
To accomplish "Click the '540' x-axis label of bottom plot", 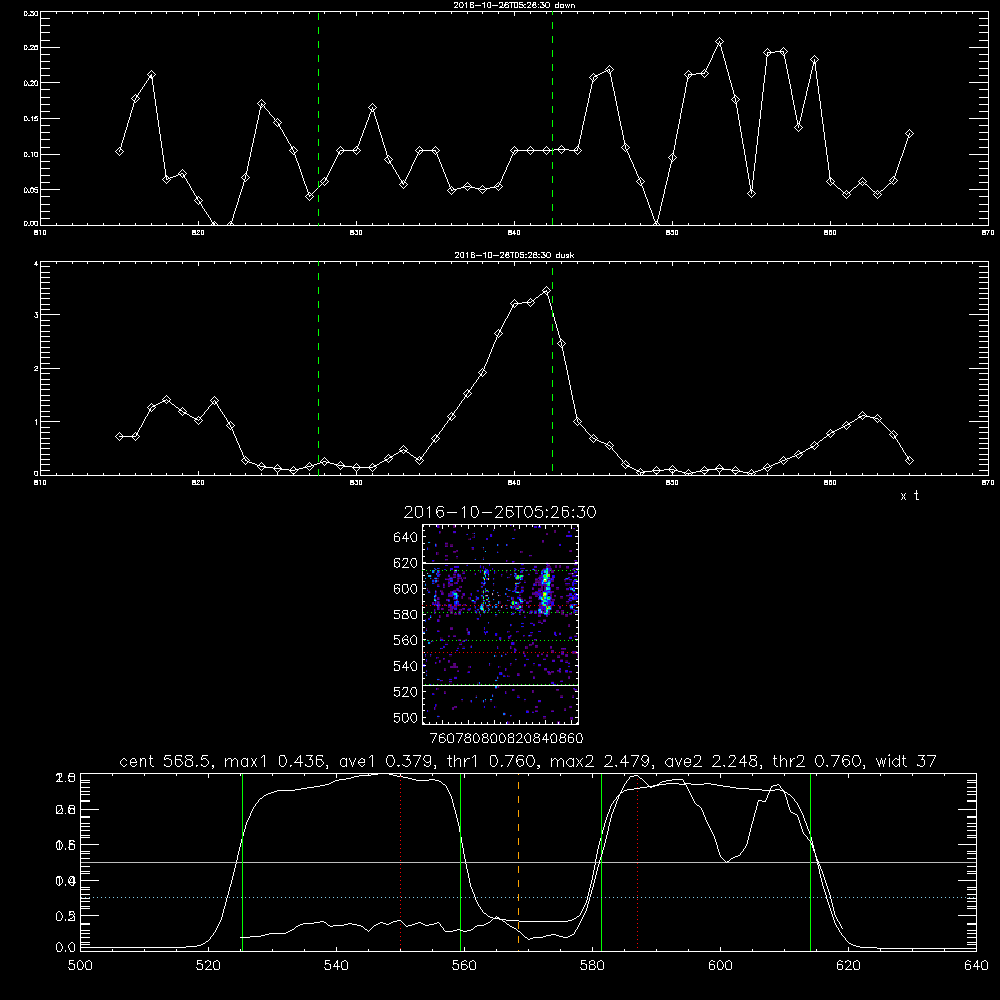I will coord(336,966).
